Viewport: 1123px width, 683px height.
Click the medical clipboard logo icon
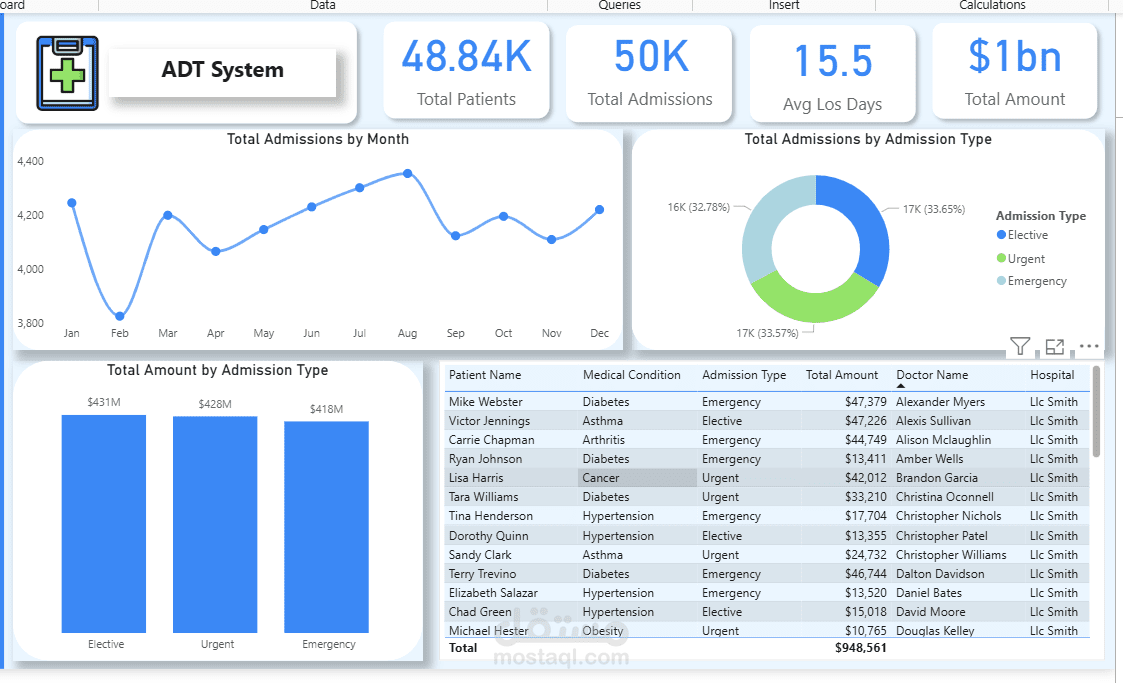[67, 74]
